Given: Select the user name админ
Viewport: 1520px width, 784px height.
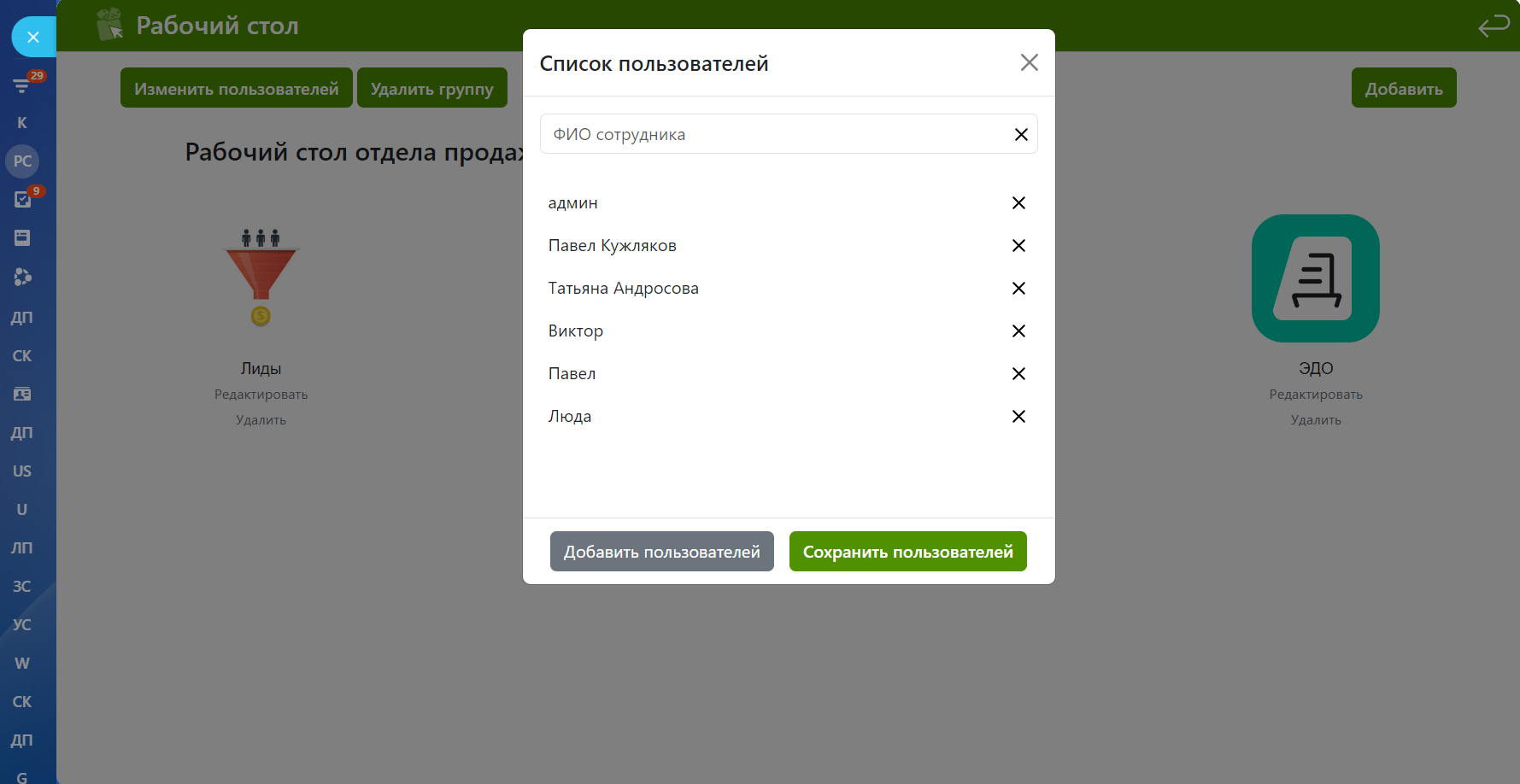Looking at the screenshot, I should (573, 203).
